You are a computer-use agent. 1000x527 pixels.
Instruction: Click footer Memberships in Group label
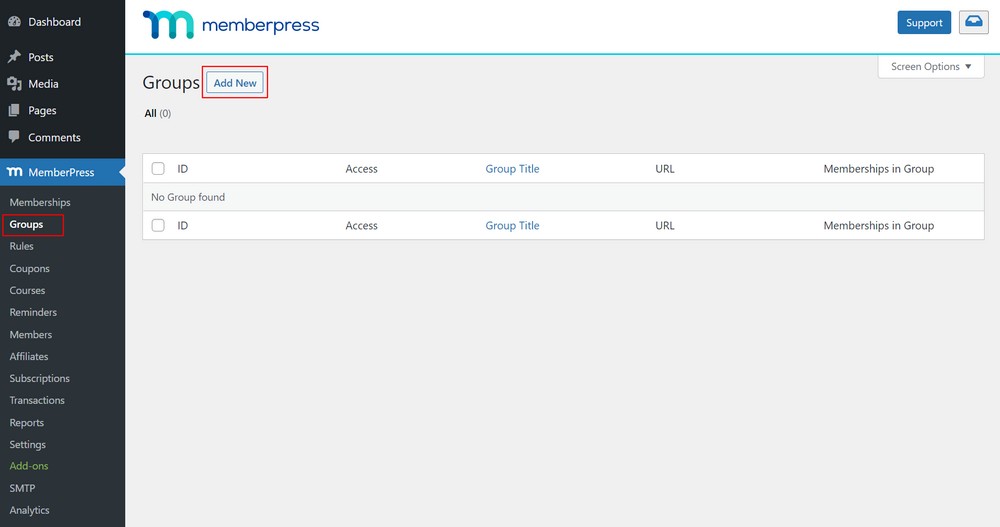point(878,225)
